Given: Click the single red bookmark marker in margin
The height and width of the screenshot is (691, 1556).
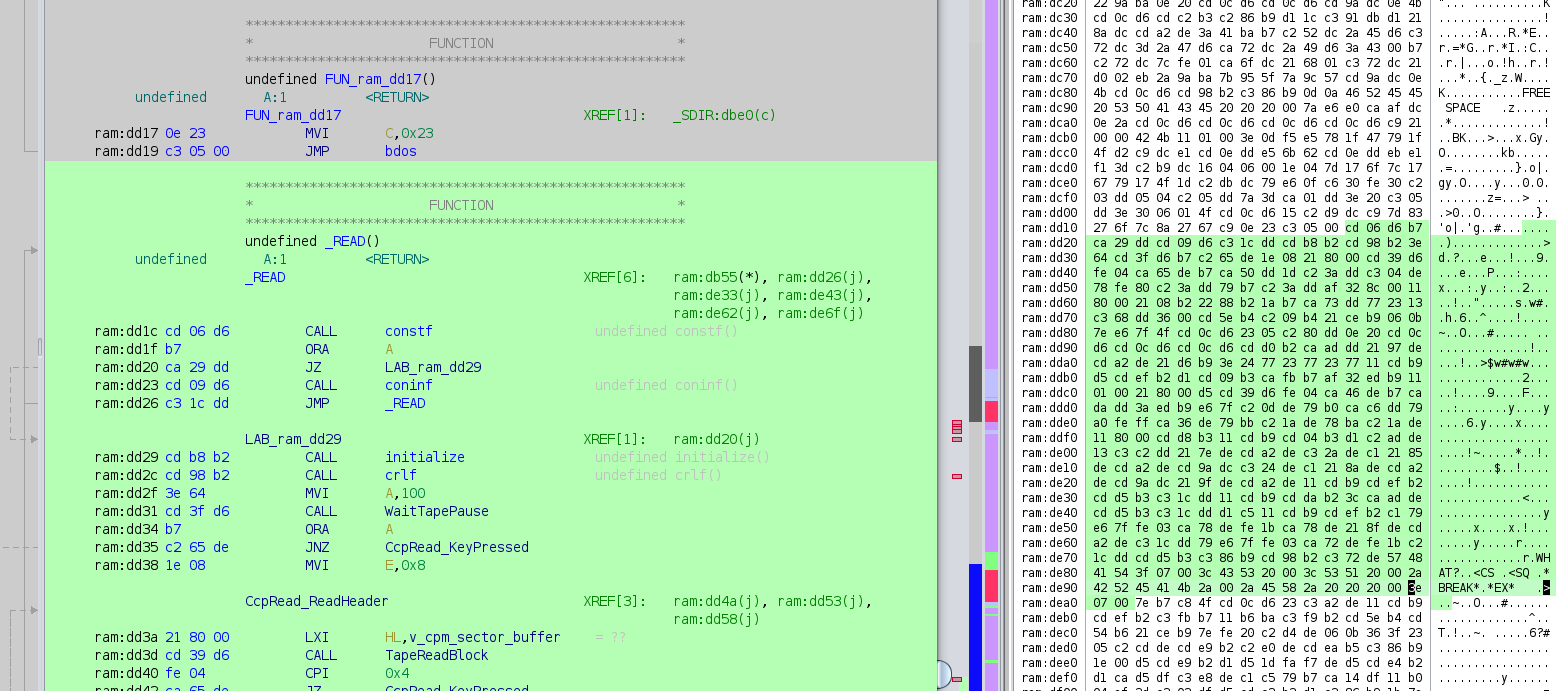Looking at the screenshot, I should tap(957, 476).
